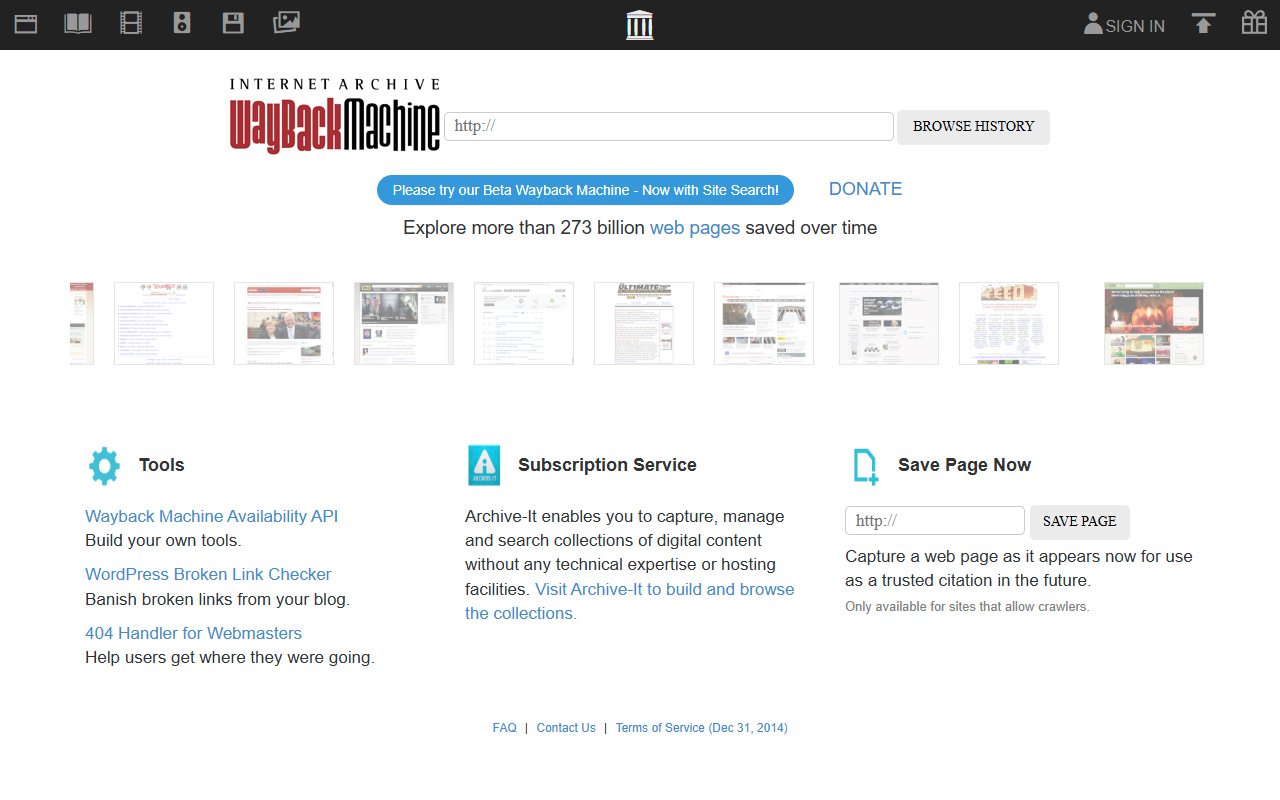This screenshot has width=1280, height=800.
Task: Open WordPress Broken Link Checker link
Action: 208,574
